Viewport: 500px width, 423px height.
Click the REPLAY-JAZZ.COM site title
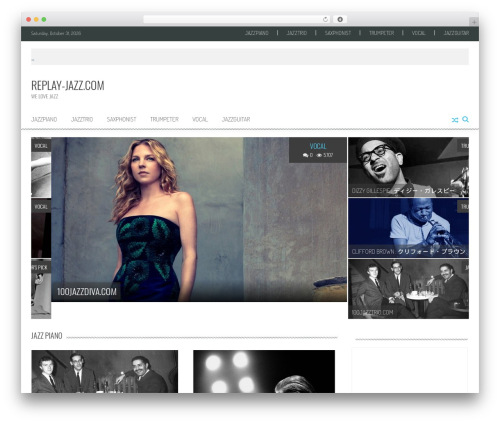click(68, 85)
